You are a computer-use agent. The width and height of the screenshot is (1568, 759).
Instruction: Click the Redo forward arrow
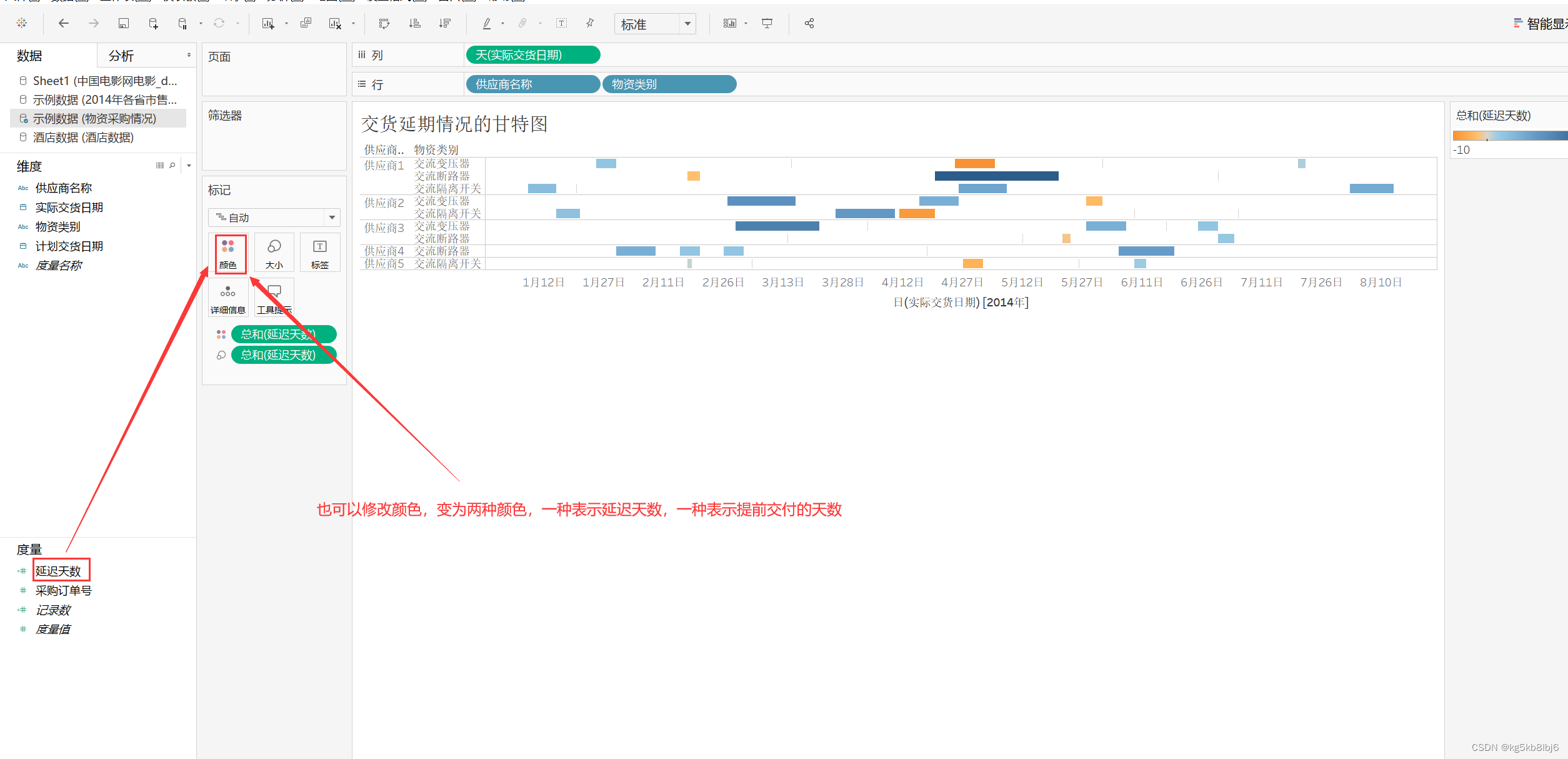[93, 23]
